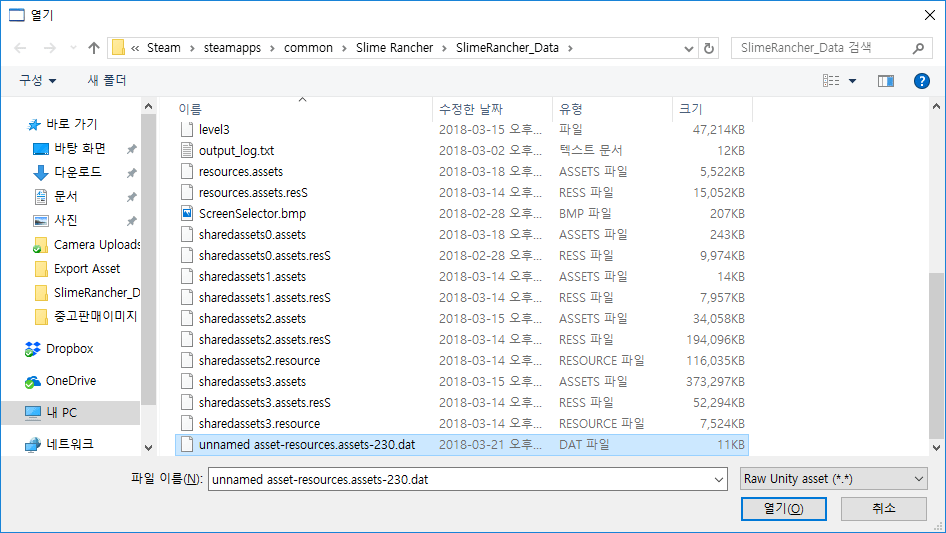946x533 pixels.
Task: Go back using the Back arrow
Action: pos(20,48)
